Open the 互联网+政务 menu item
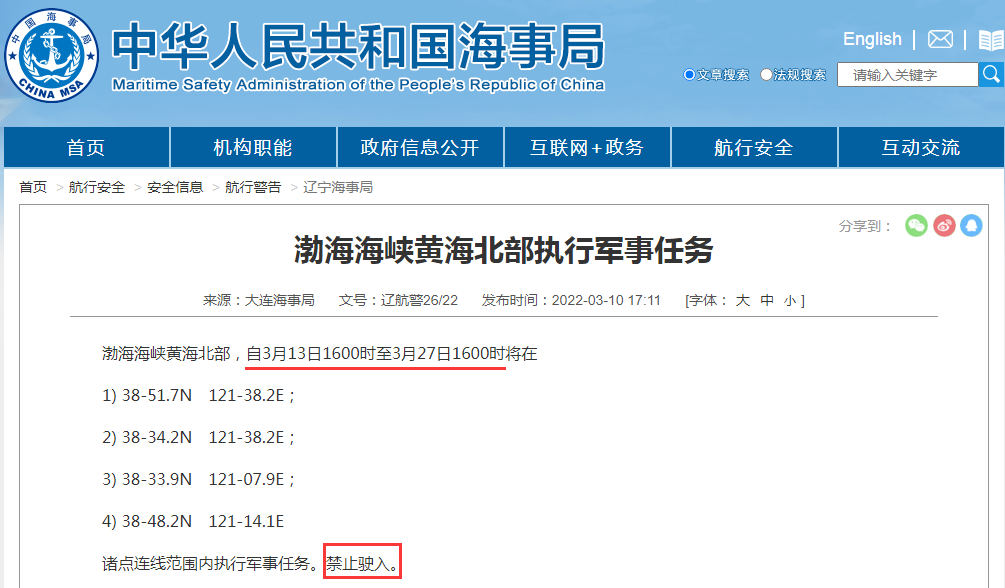This screenshot has height=588, width=1005. click(x=587, y=147)
